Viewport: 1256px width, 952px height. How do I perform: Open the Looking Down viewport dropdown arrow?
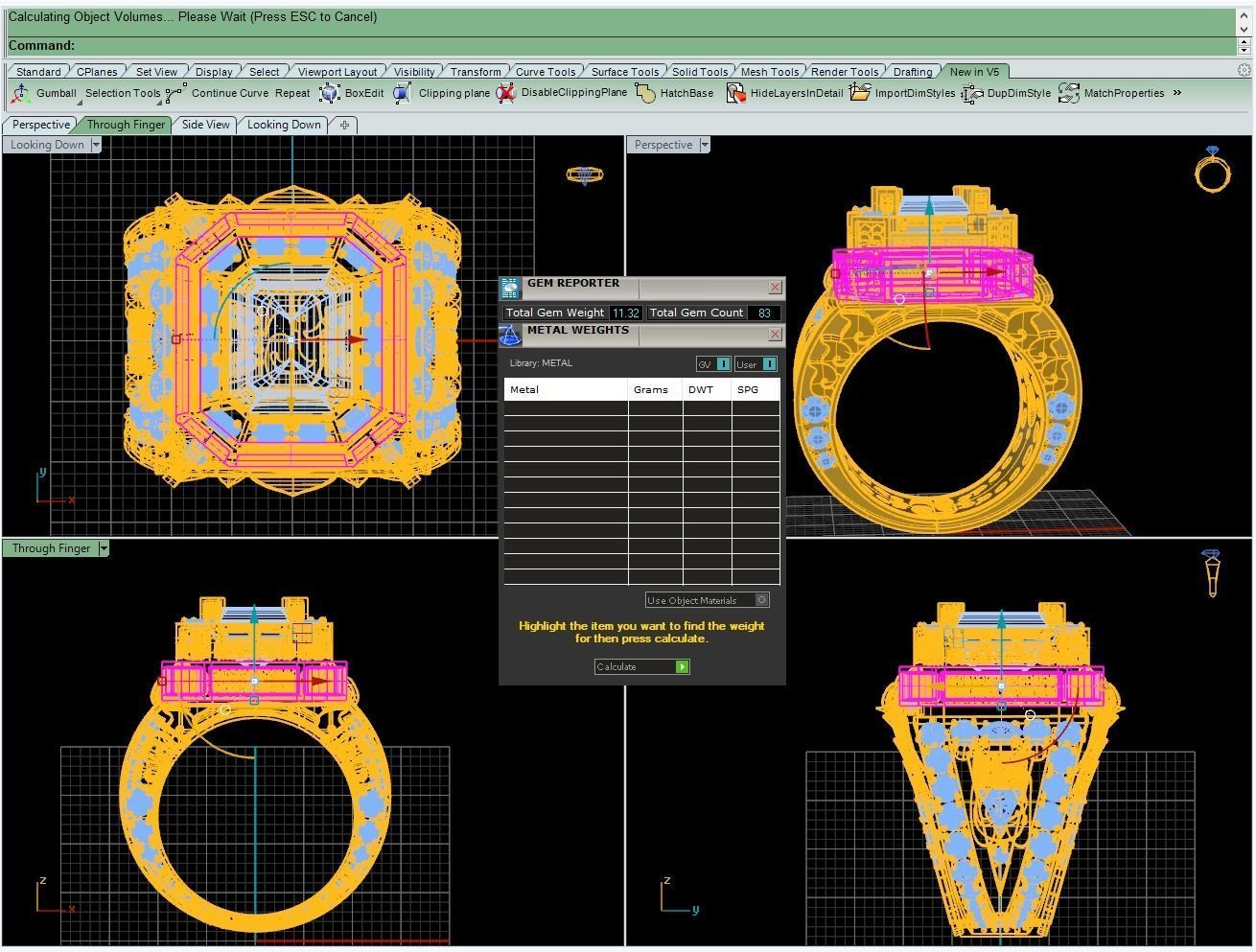tap(95, 145)
